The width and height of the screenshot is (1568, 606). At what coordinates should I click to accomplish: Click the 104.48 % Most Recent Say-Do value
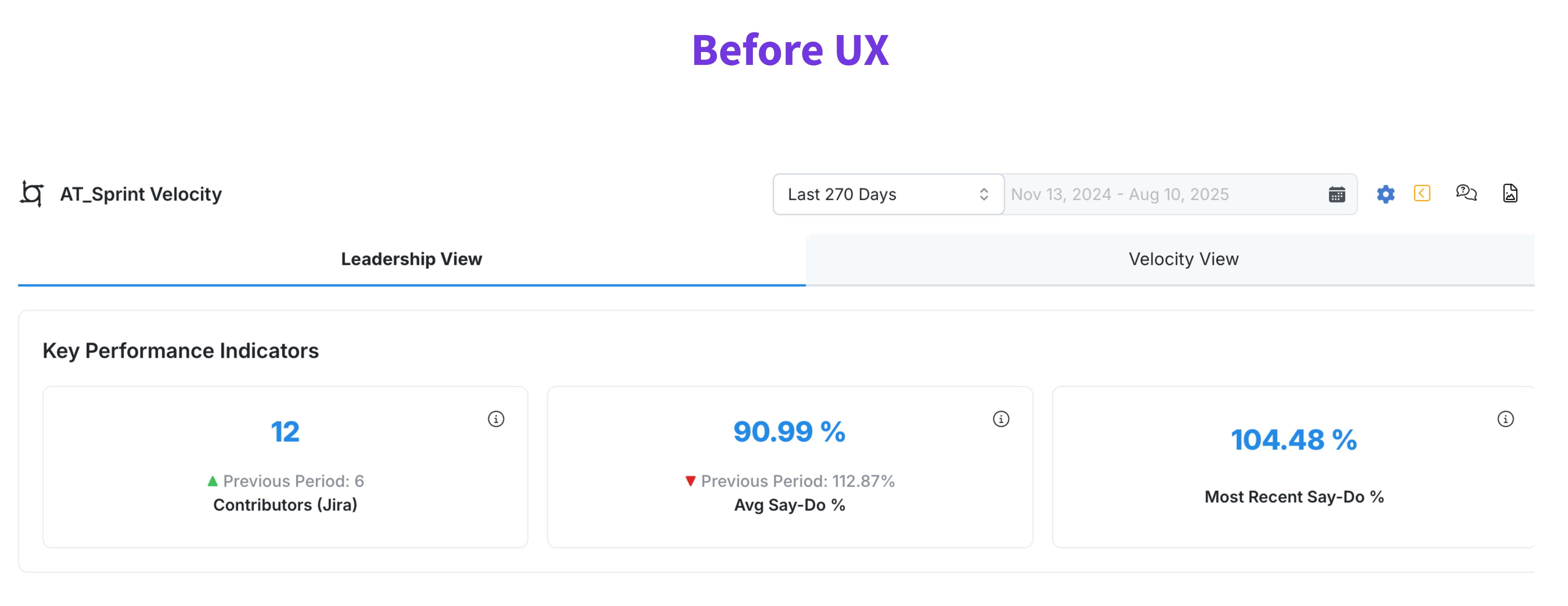pyautogui.click(x=1293, y=440)
